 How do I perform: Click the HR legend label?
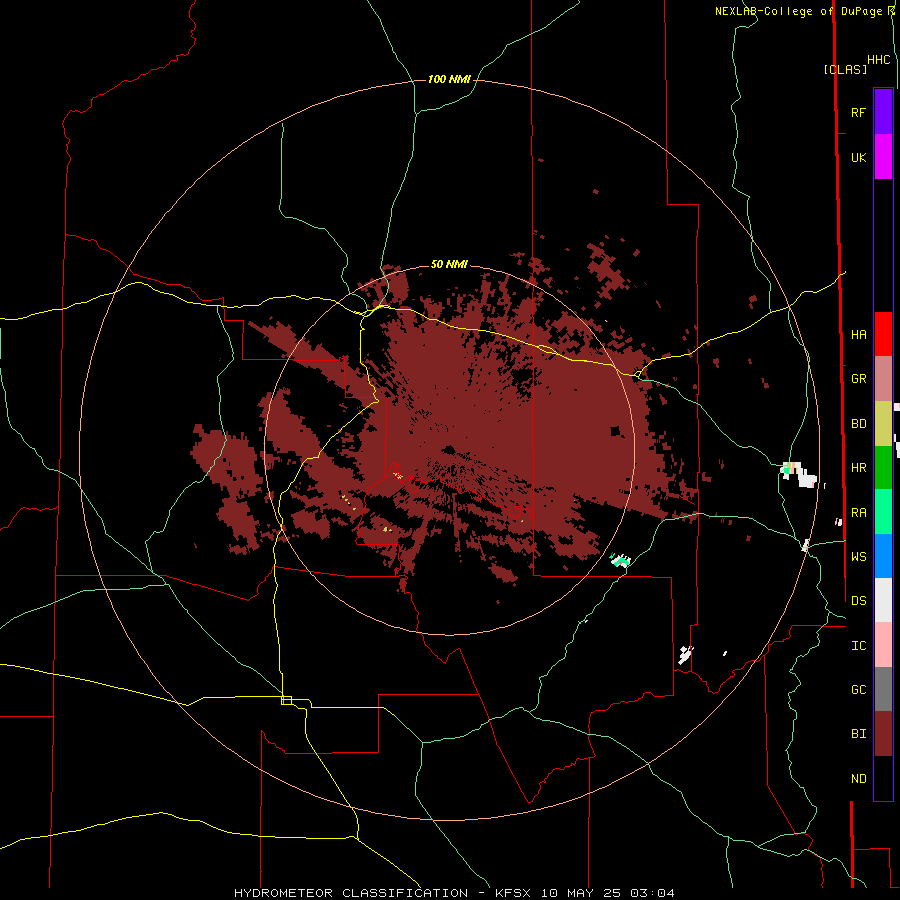858,468
